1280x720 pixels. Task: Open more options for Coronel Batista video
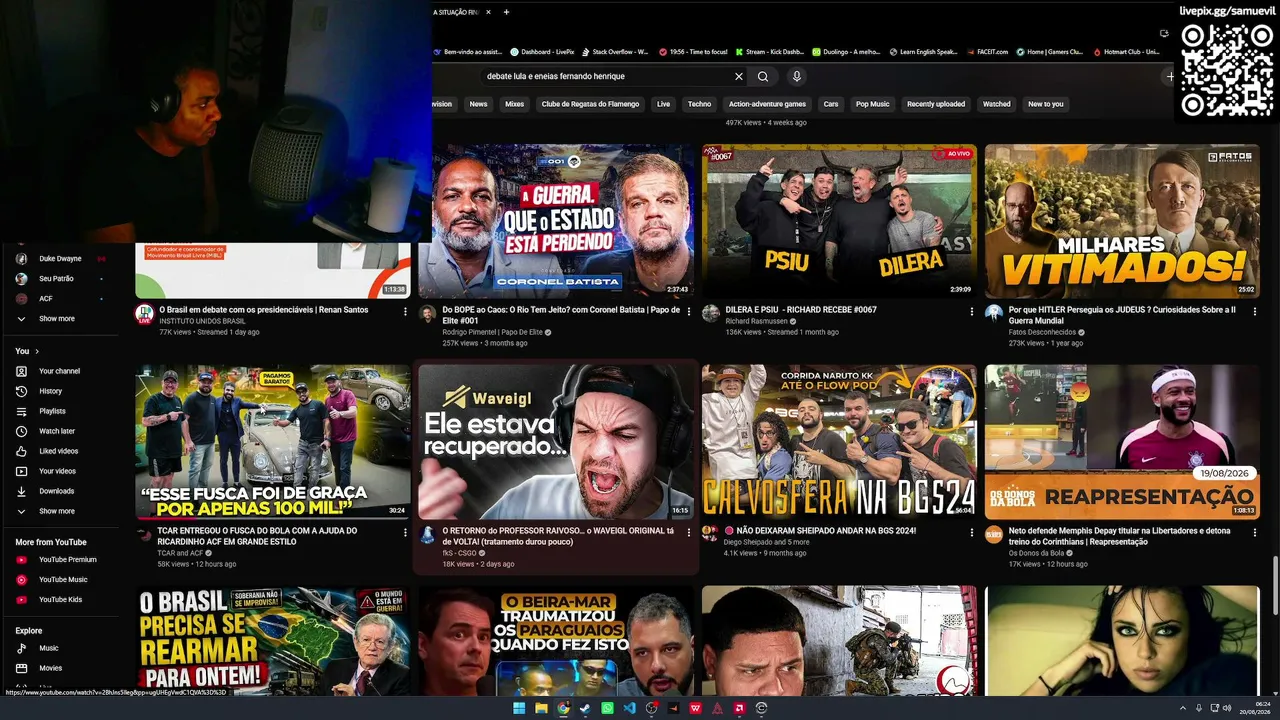688,312
